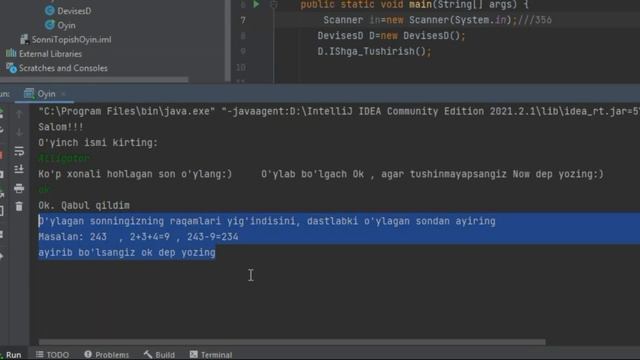640x360 pixels.
Task: Click the External Libraries icon
Action: 11,53
